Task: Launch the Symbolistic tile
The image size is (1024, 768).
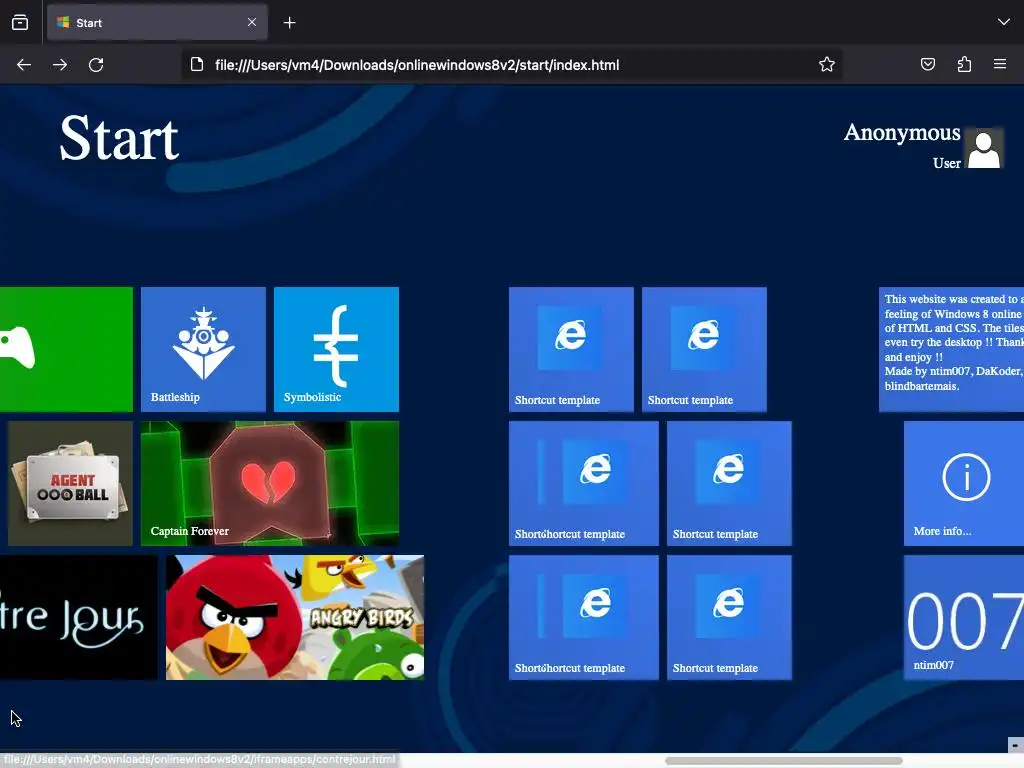Action: [336, 349]
